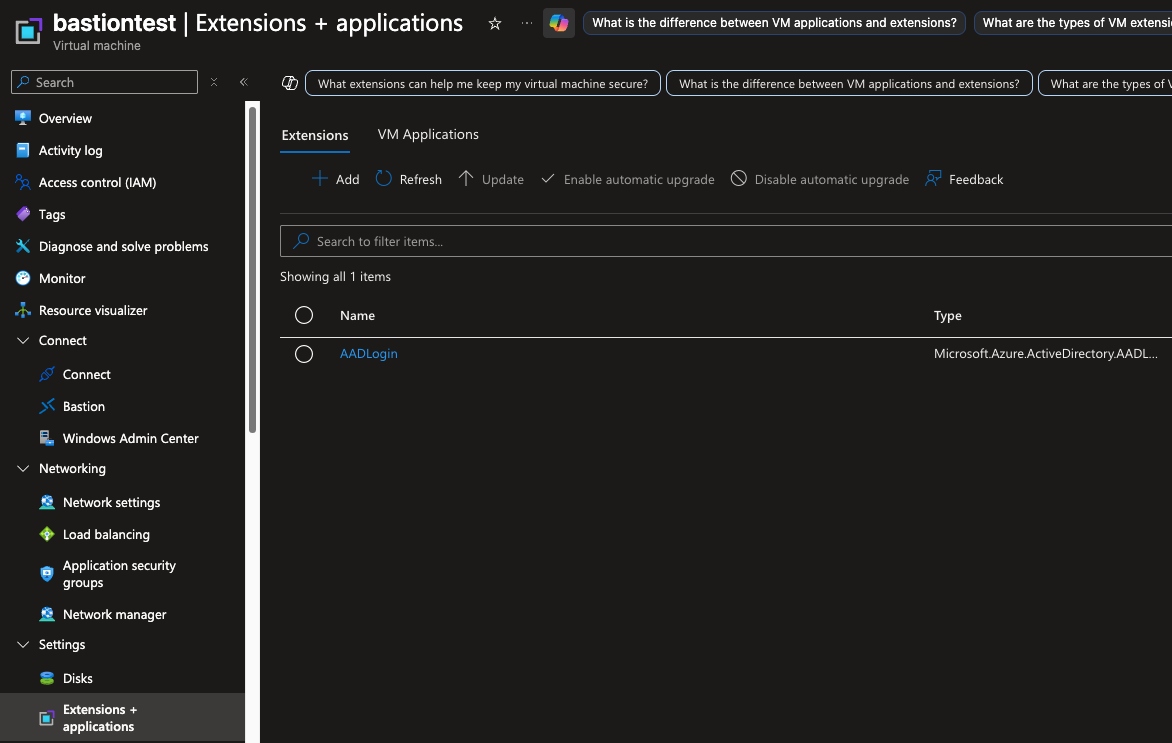
Task: Click the Copilot icon in the header
Action: click(x=558, y=23)
